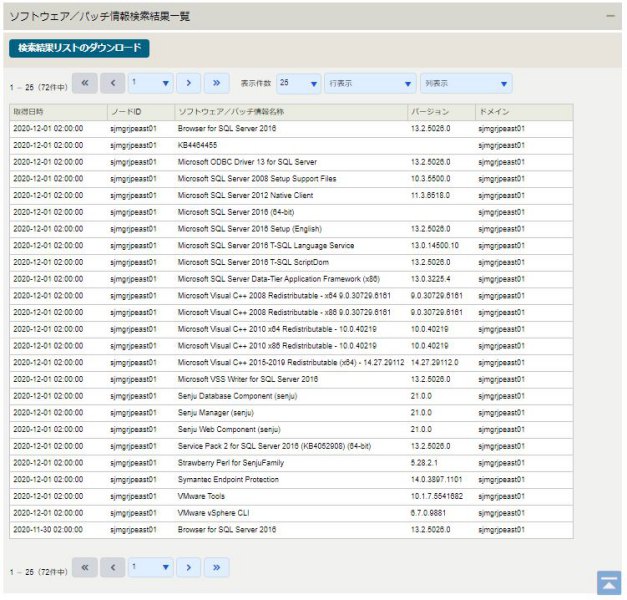This screenshot has height=600, width=627.
Task: Go to next page using bottom pagination
Action: coord(188,567)
